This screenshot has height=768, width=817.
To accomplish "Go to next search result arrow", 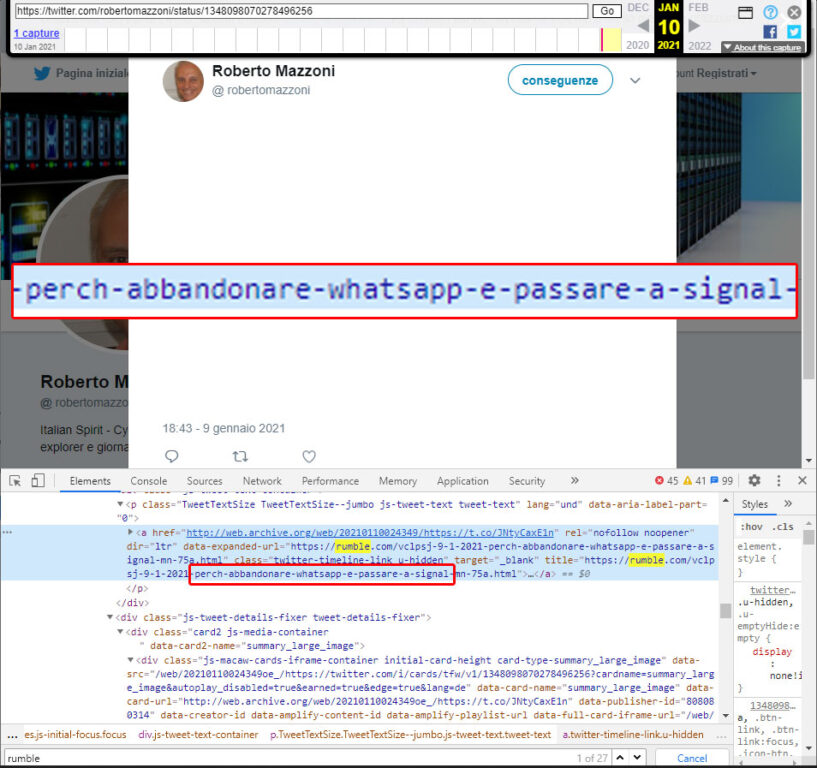I will coord(637,758).
